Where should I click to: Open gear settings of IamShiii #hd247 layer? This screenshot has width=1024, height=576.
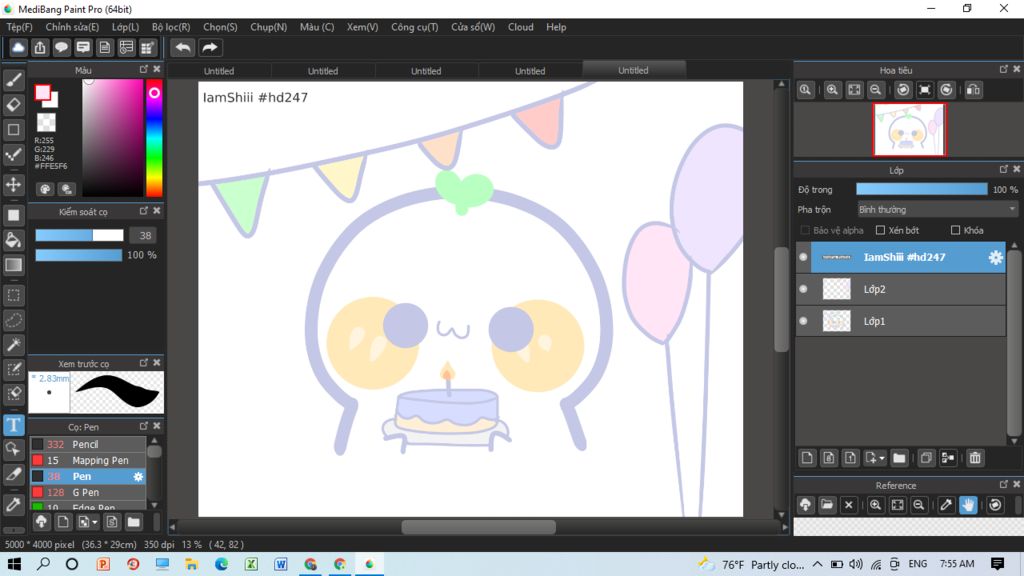coord(995,257)
